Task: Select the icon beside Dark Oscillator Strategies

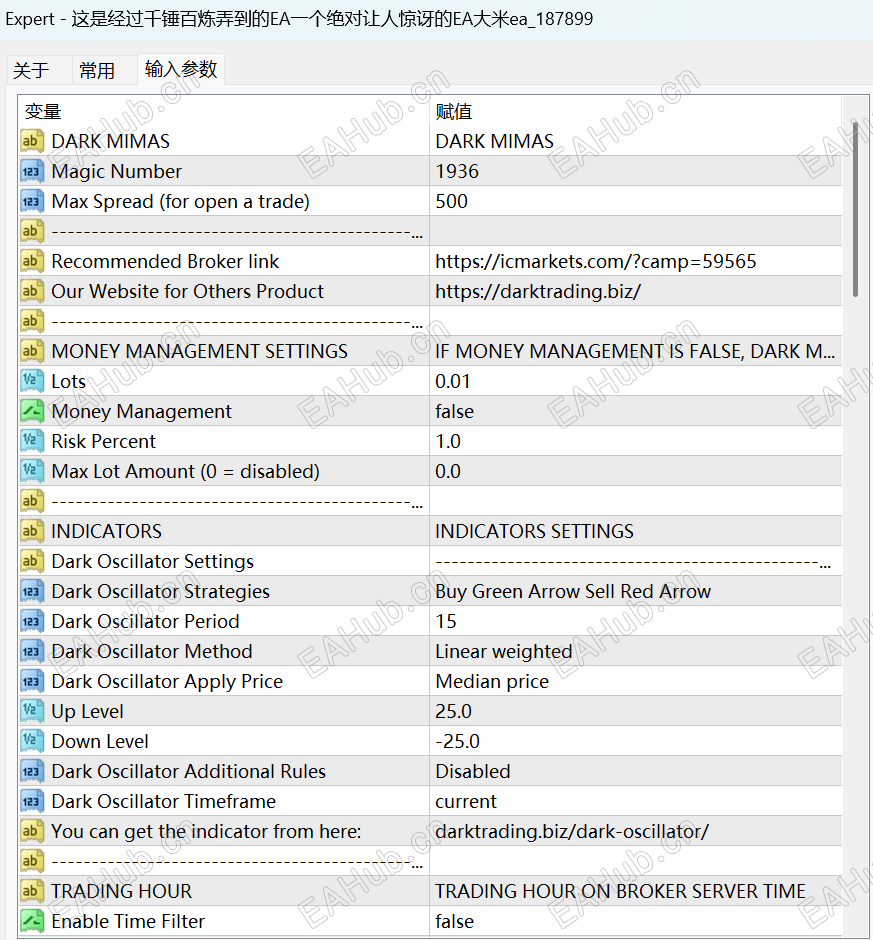Action: tap(32, 591)
